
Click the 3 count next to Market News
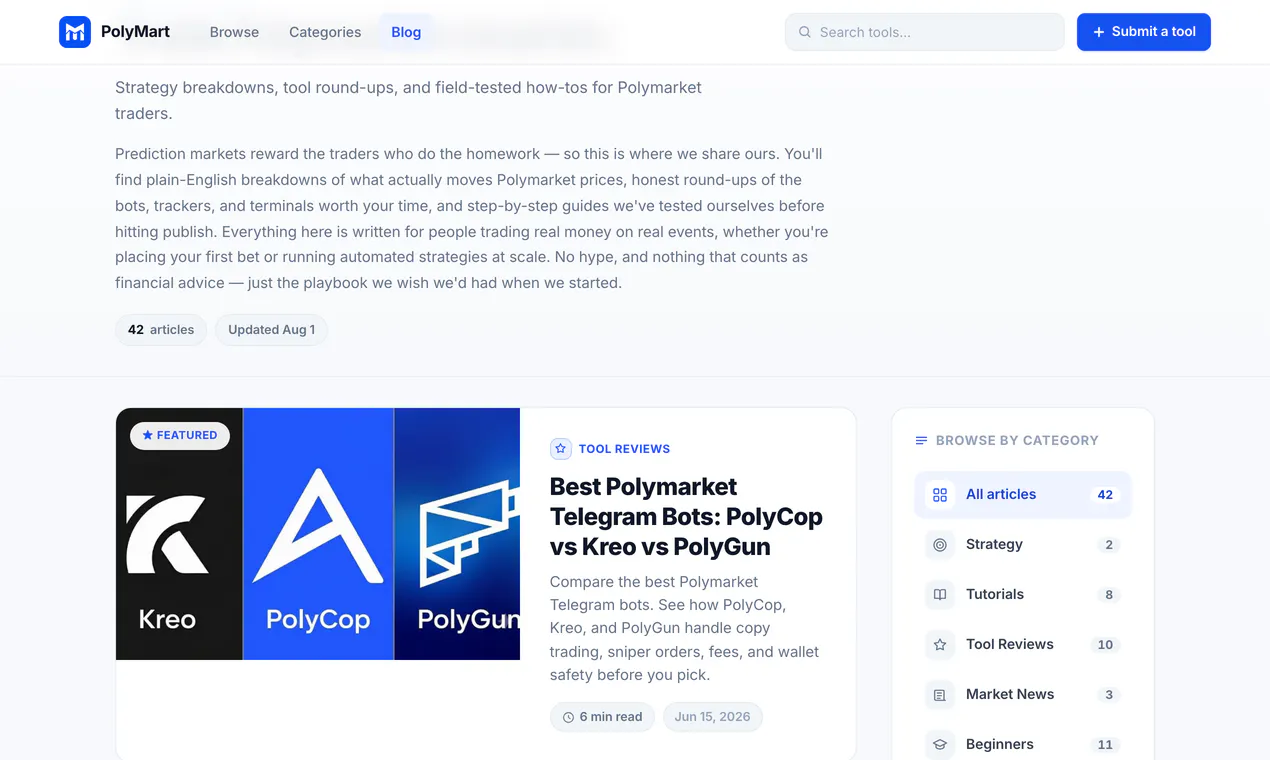(1108, 695)
